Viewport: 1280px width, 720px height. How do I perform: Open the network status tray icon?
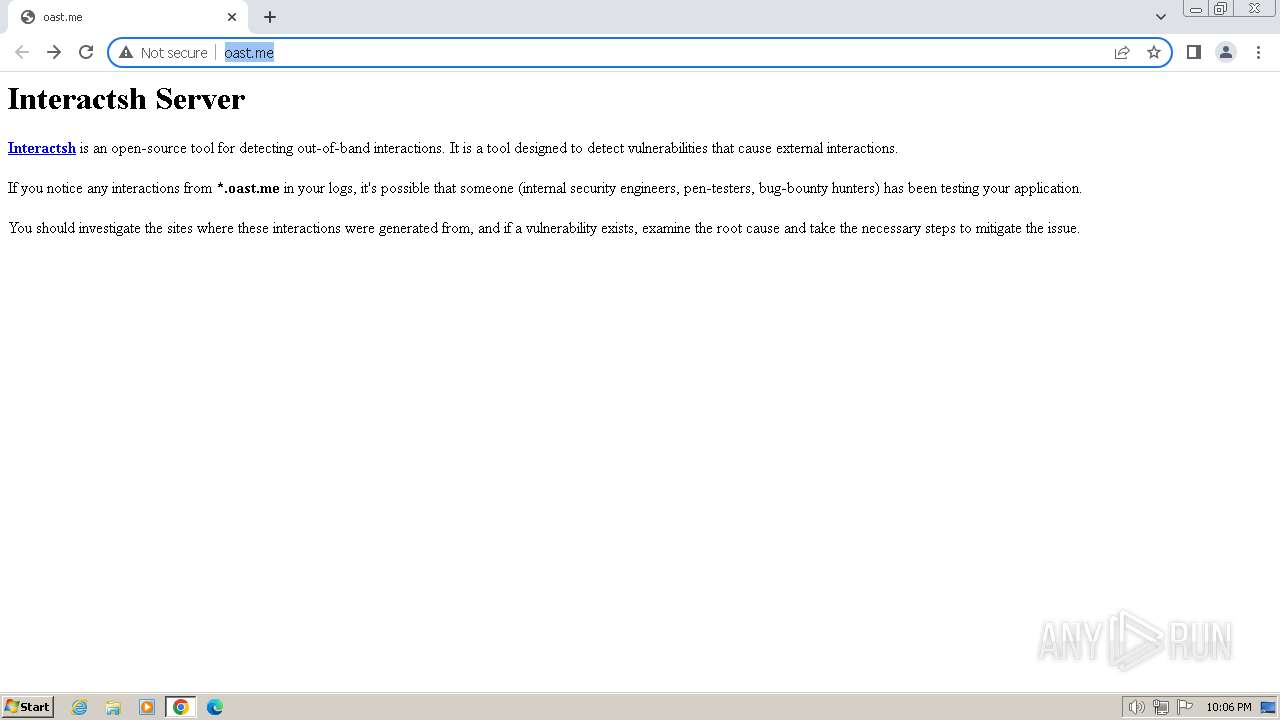[1160, 707]
